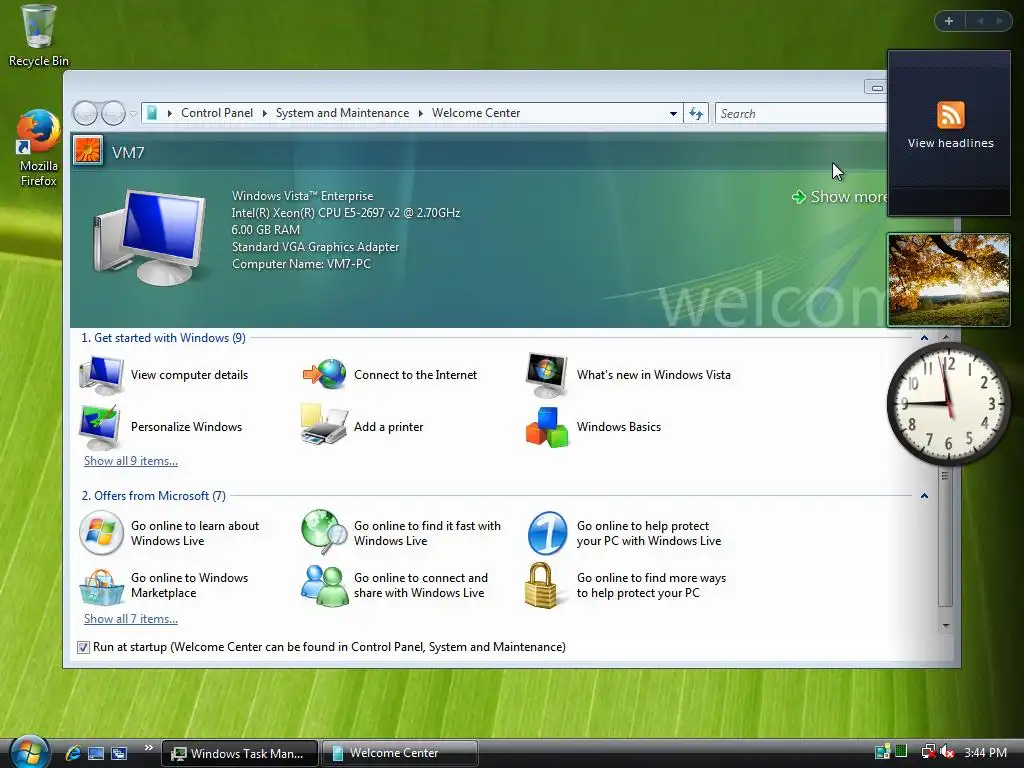Select the Windows Marketplace basket icon
Viewport: 1024px width, 768px height.
coord(101,586)
